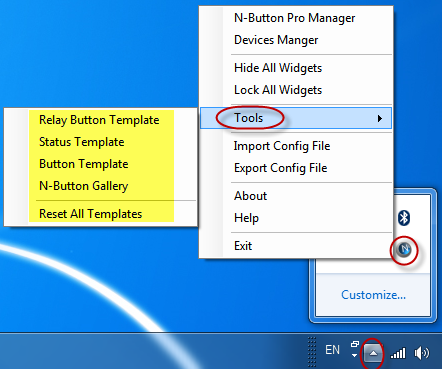
Task: Open Status Template
Action: click(82, 142)
